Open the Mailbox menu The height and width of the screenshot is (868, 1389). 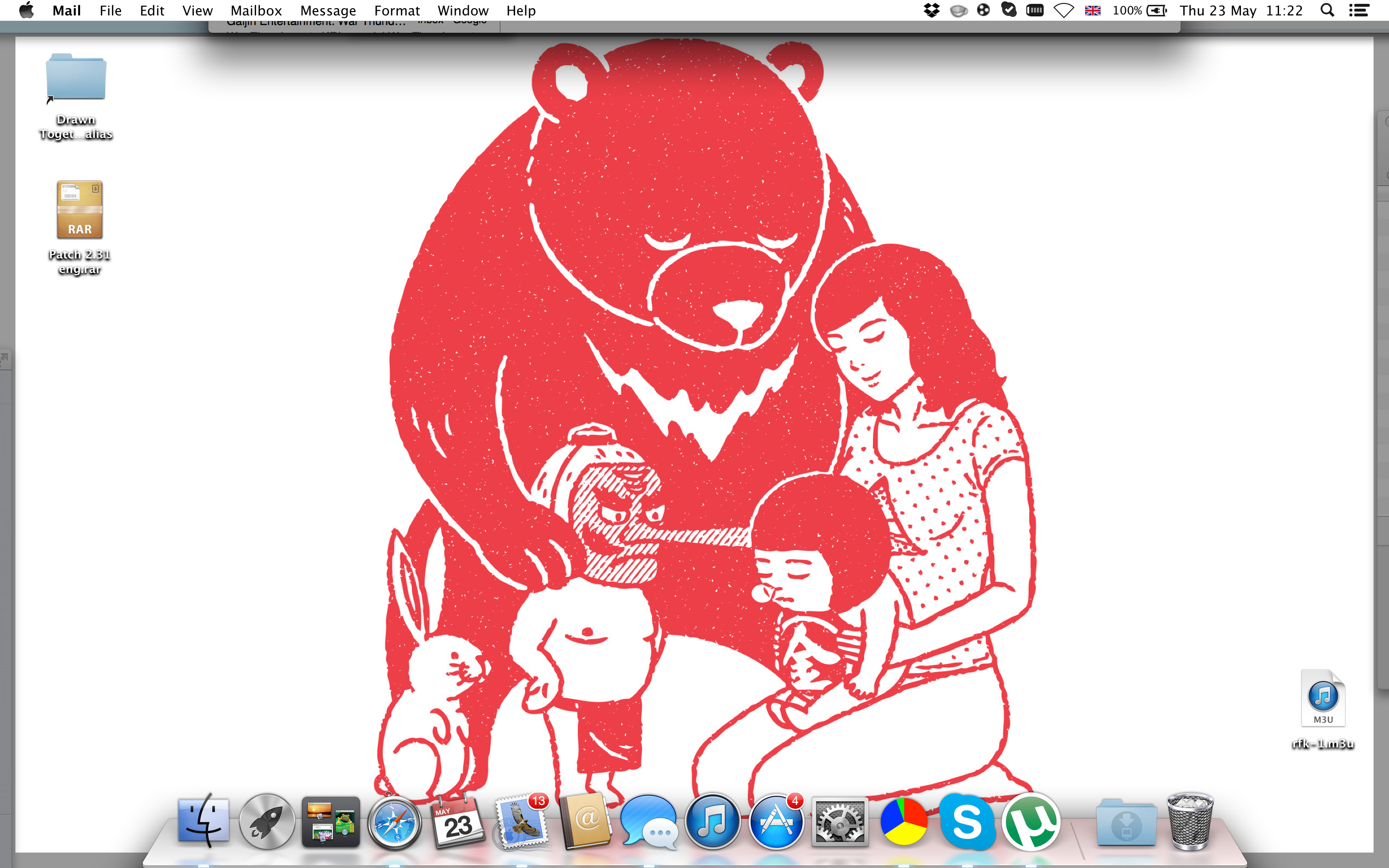point(256,10)
